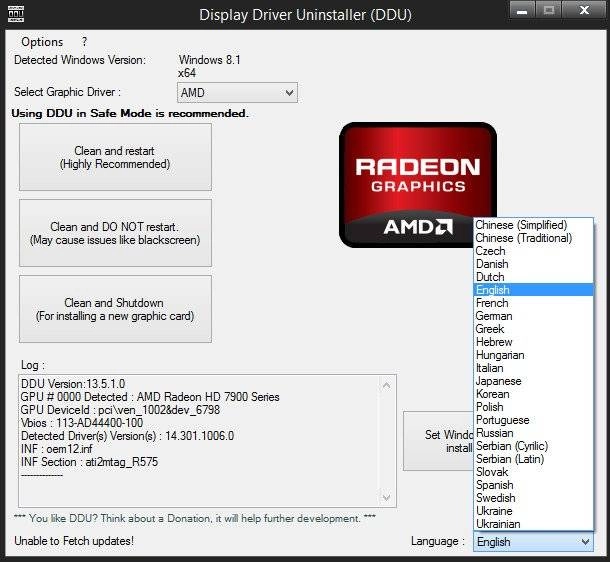Pick Ukraine language option
This screenshot has height=562, width=610.
pos(533,511)
